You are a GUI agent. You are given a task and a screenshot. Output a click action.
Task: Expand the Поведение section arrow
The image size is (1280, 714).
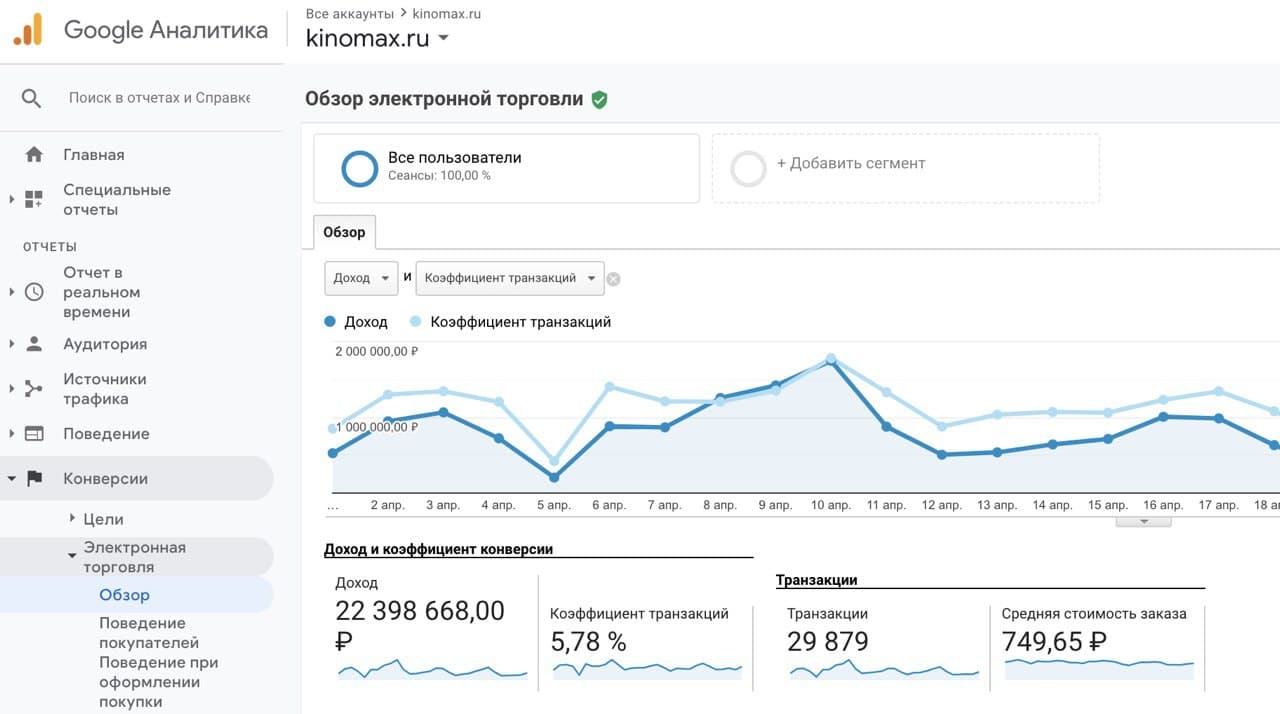point(12,434)
